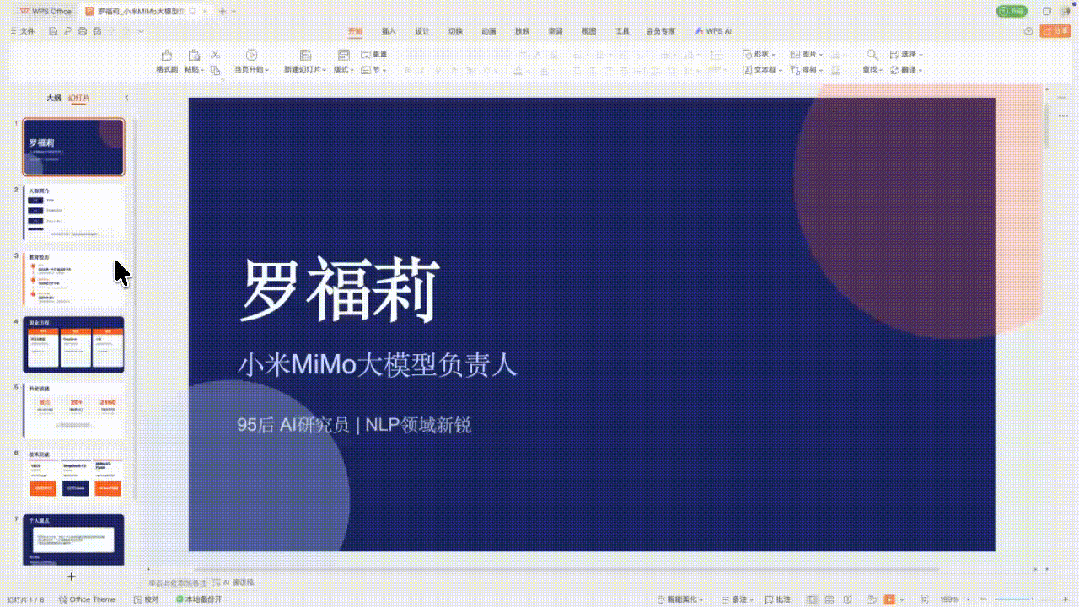Click the 新建幻灯片 (New Slide) icon

pyautogui.click(x=304, y=55)
